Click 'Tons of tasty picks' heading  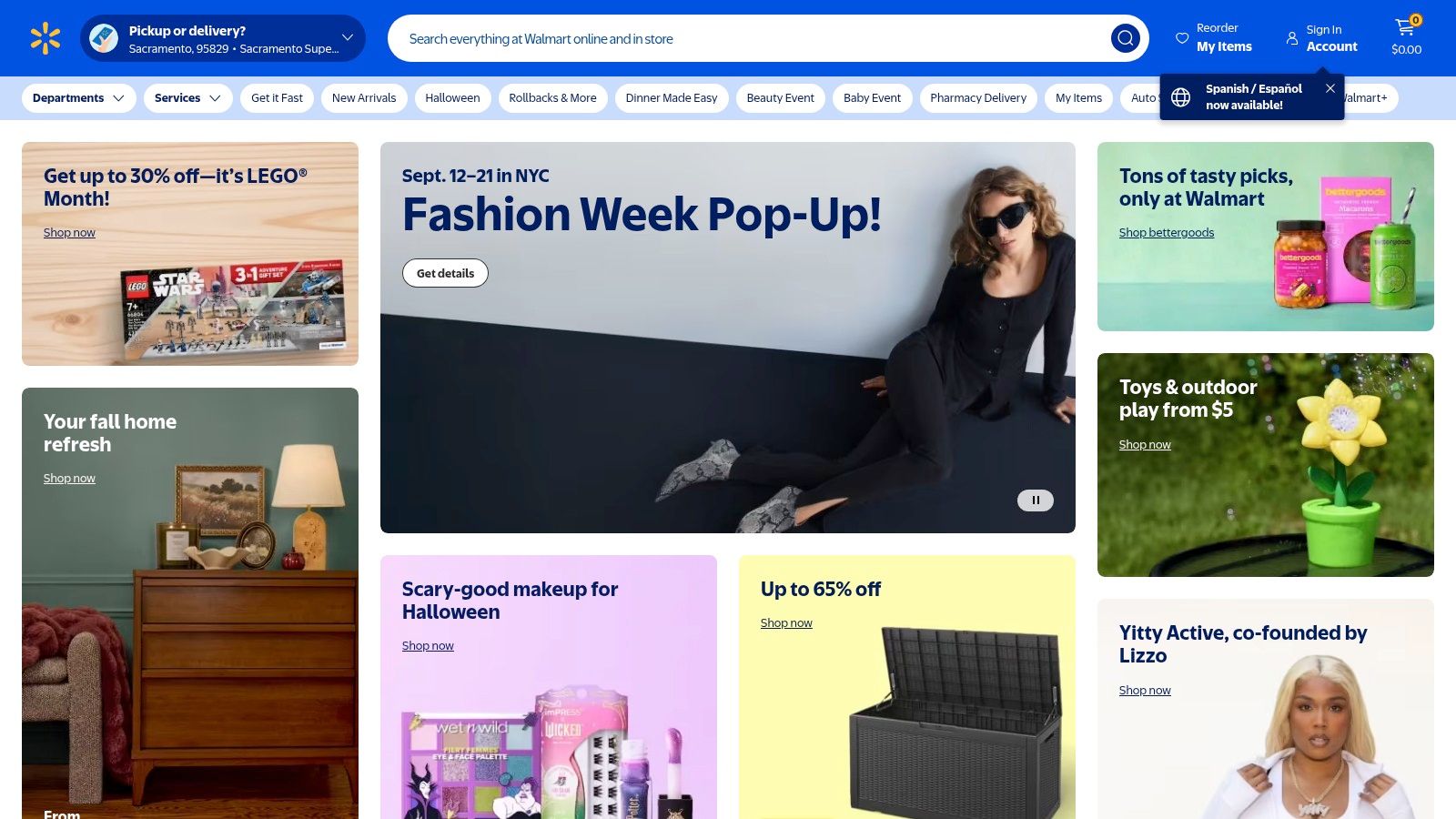1206,187
